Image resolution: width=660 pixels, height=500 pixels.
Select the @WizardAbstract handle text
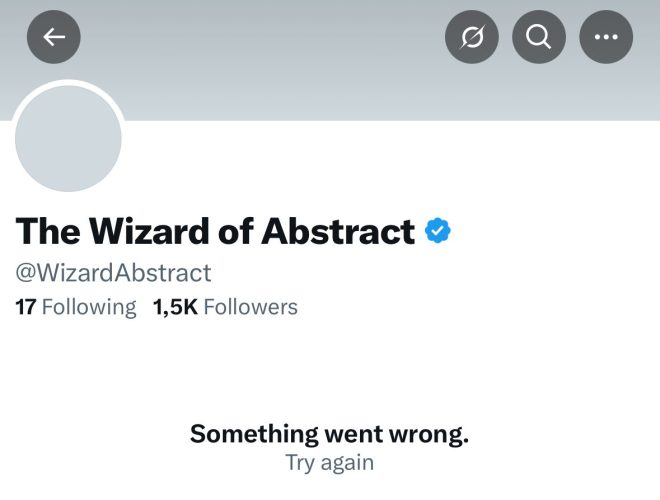113,273
